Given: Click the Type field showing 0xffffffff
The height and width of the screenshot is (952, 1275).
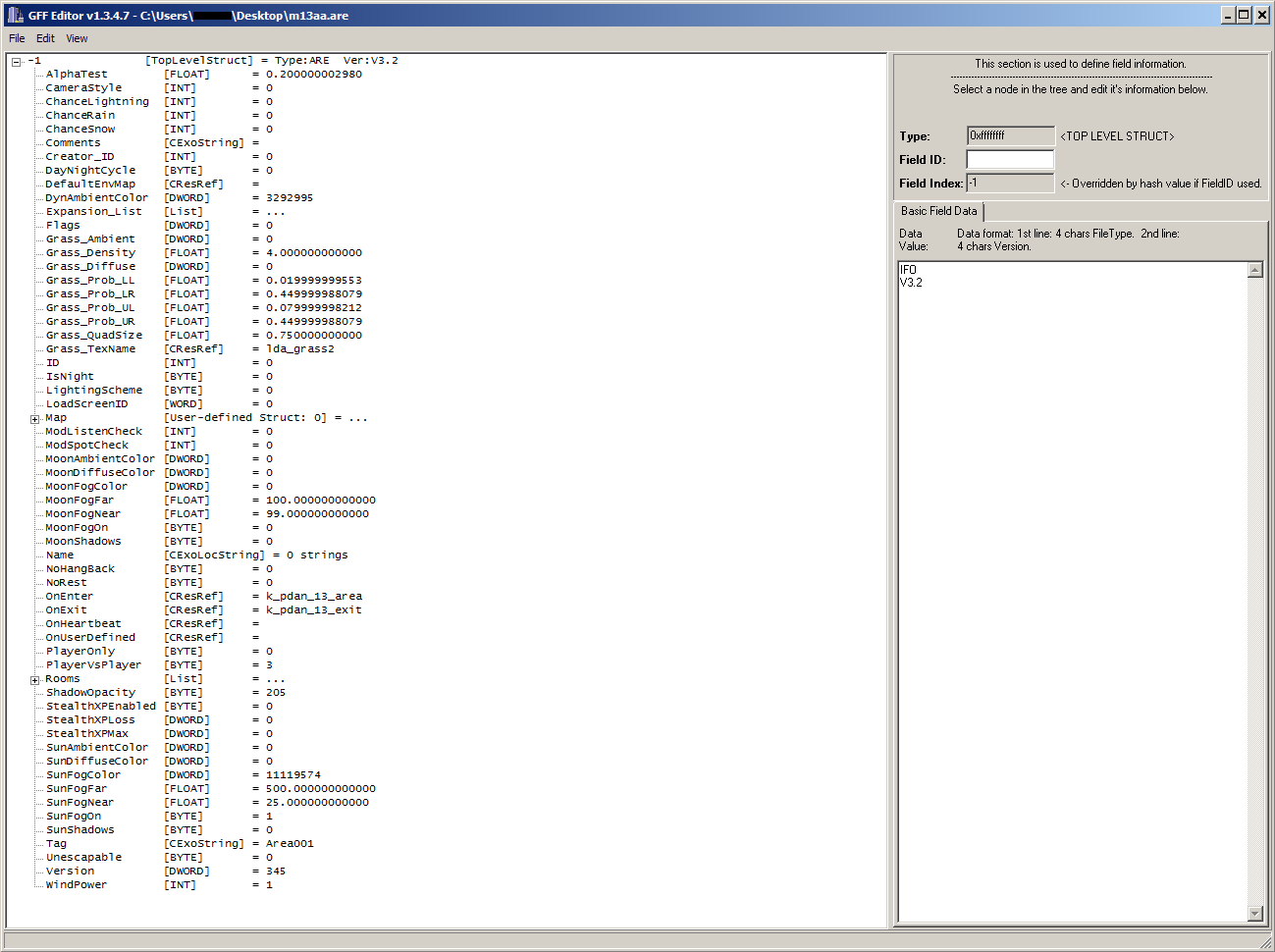Looking at the screenshot, I should pos(1009,135).
